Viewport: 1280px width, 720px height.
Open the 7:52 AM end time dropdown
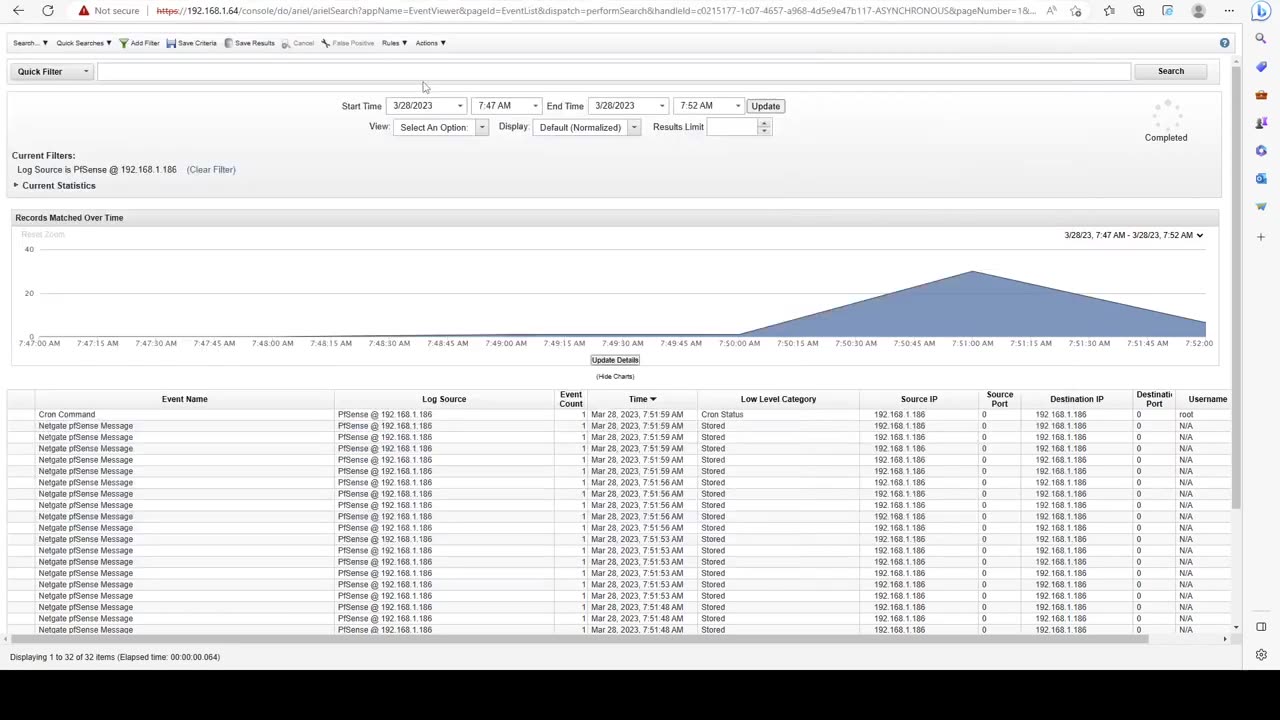point(738,106)
